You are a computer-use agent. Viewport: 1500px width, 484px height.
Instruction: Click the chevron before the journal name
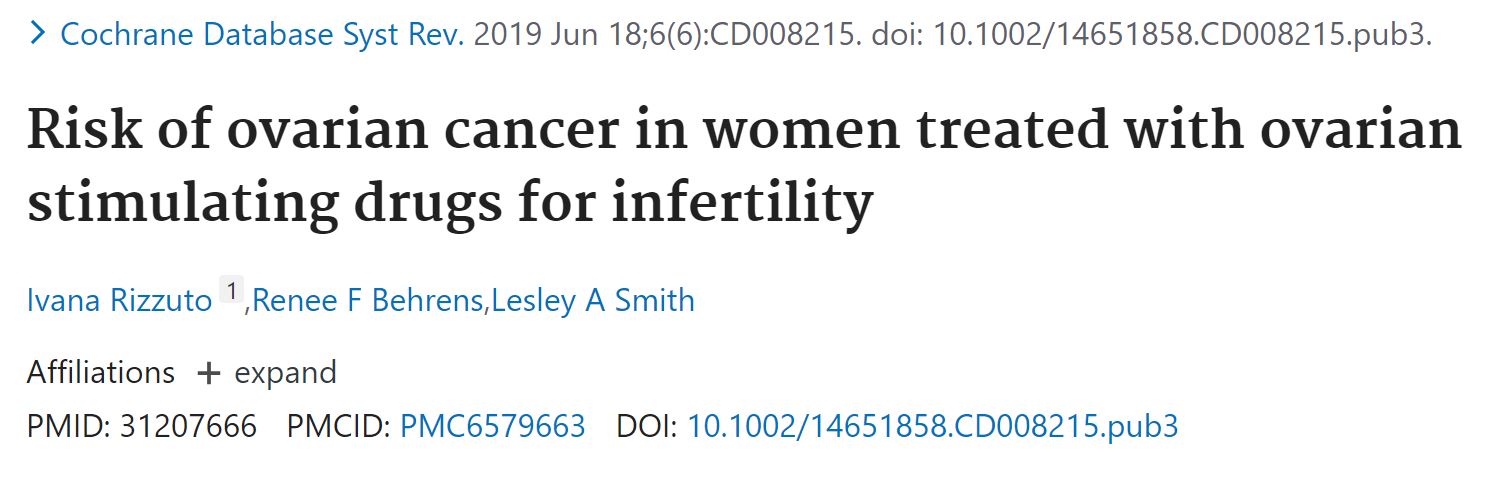pos(38,35)
